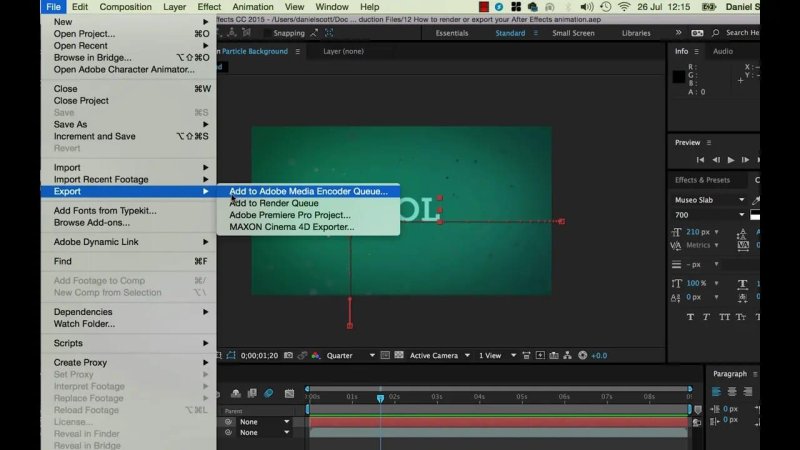Apply Small Caps text style

[x=741, y=317]
